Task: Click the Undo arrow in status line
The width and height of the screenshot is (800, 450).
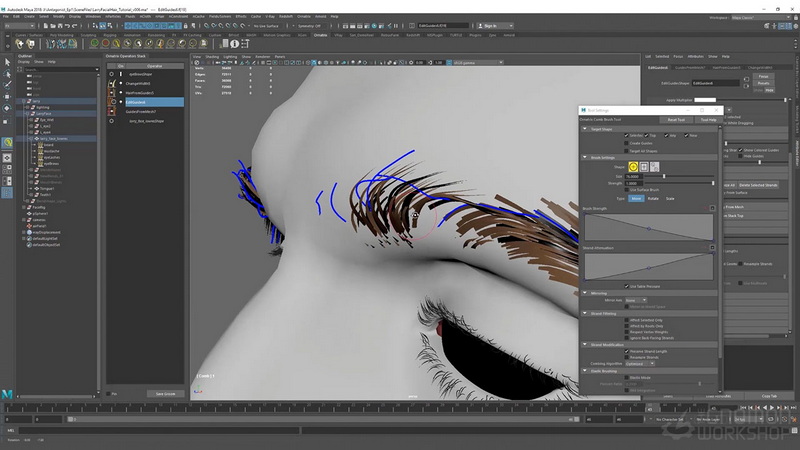Action: coord(67,26)
